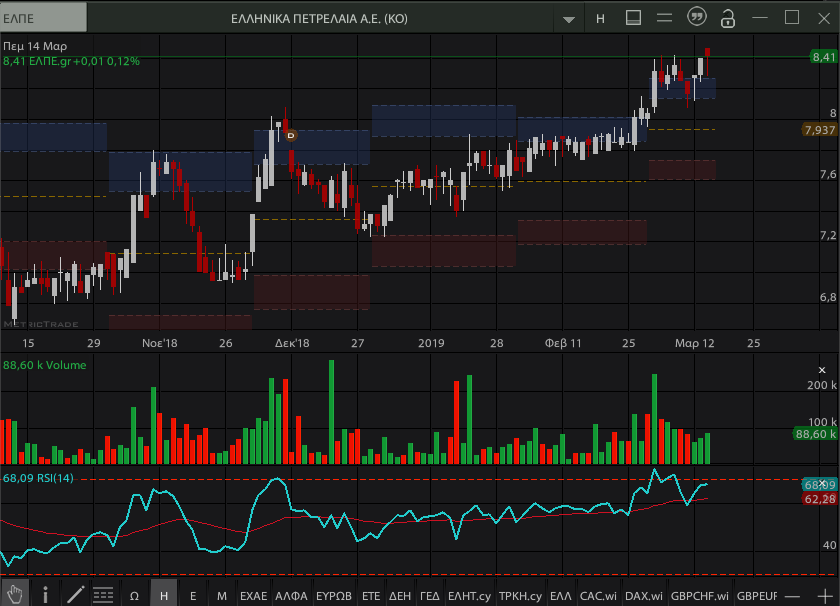Maximize the chart window

[792, 18]
